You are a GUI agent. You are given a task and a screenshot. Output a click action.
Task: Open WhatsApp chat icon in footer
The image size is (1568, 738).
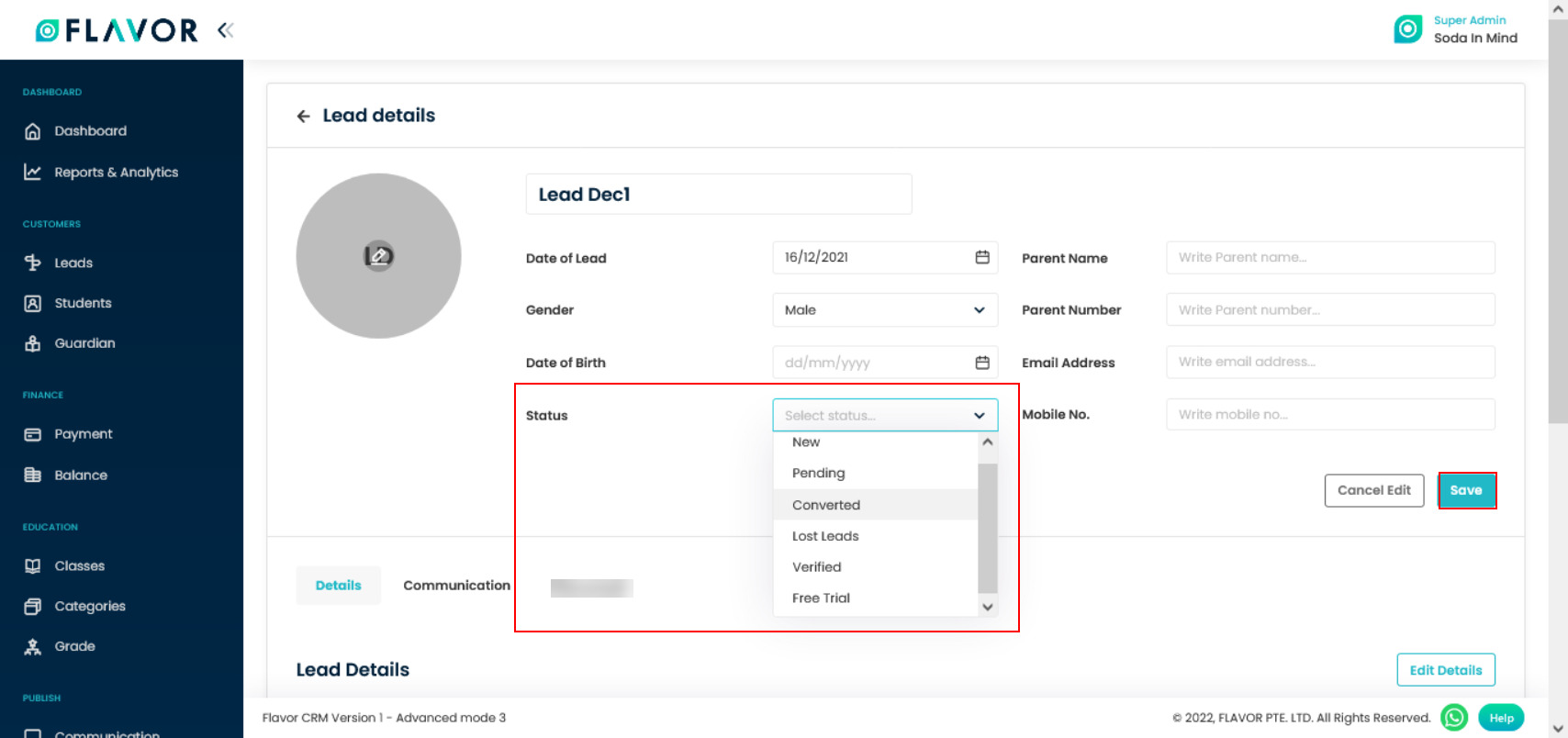pos(1454,718)
